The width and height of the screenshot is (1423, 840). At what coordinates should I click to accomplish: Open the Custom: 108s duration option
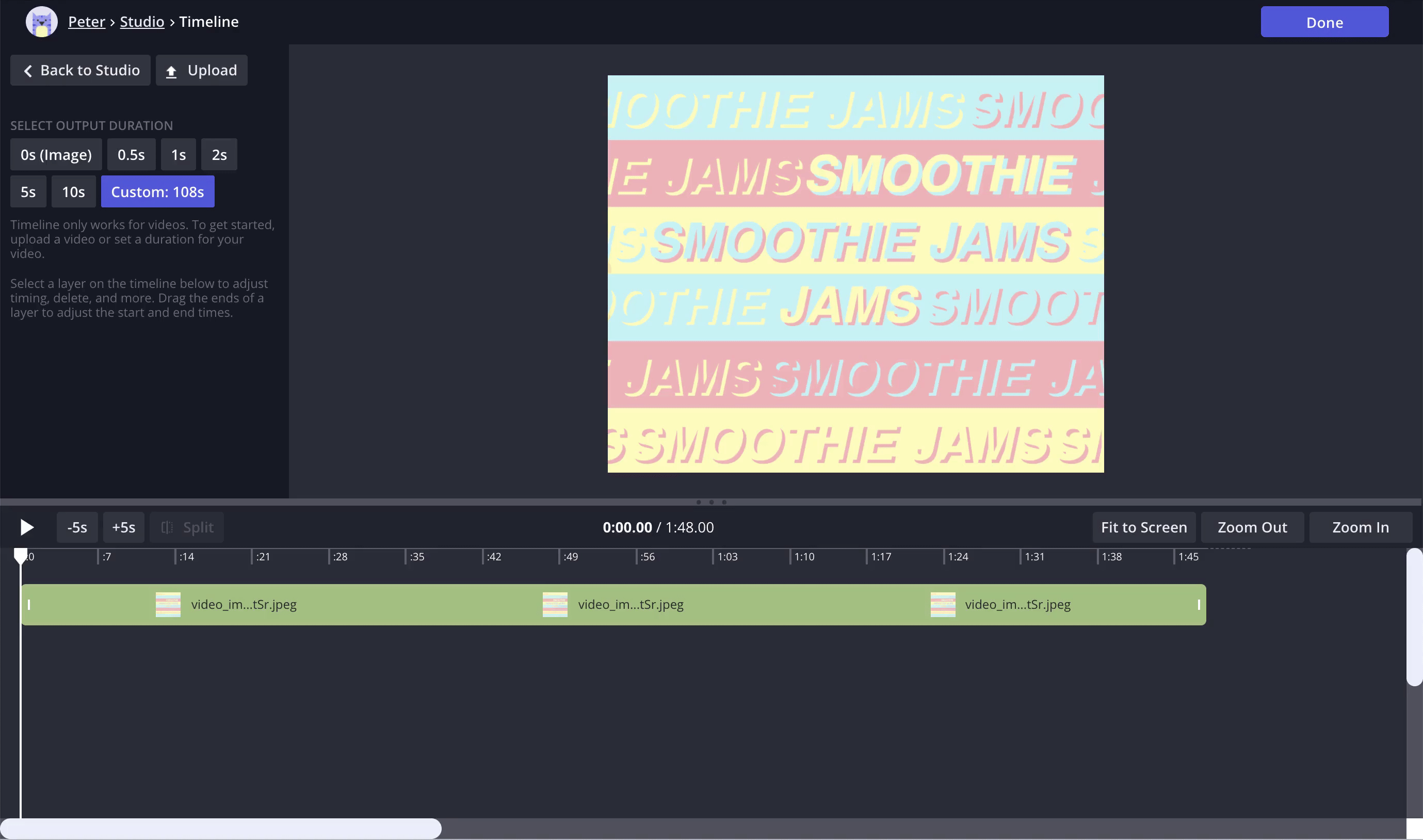coord(157,192)
